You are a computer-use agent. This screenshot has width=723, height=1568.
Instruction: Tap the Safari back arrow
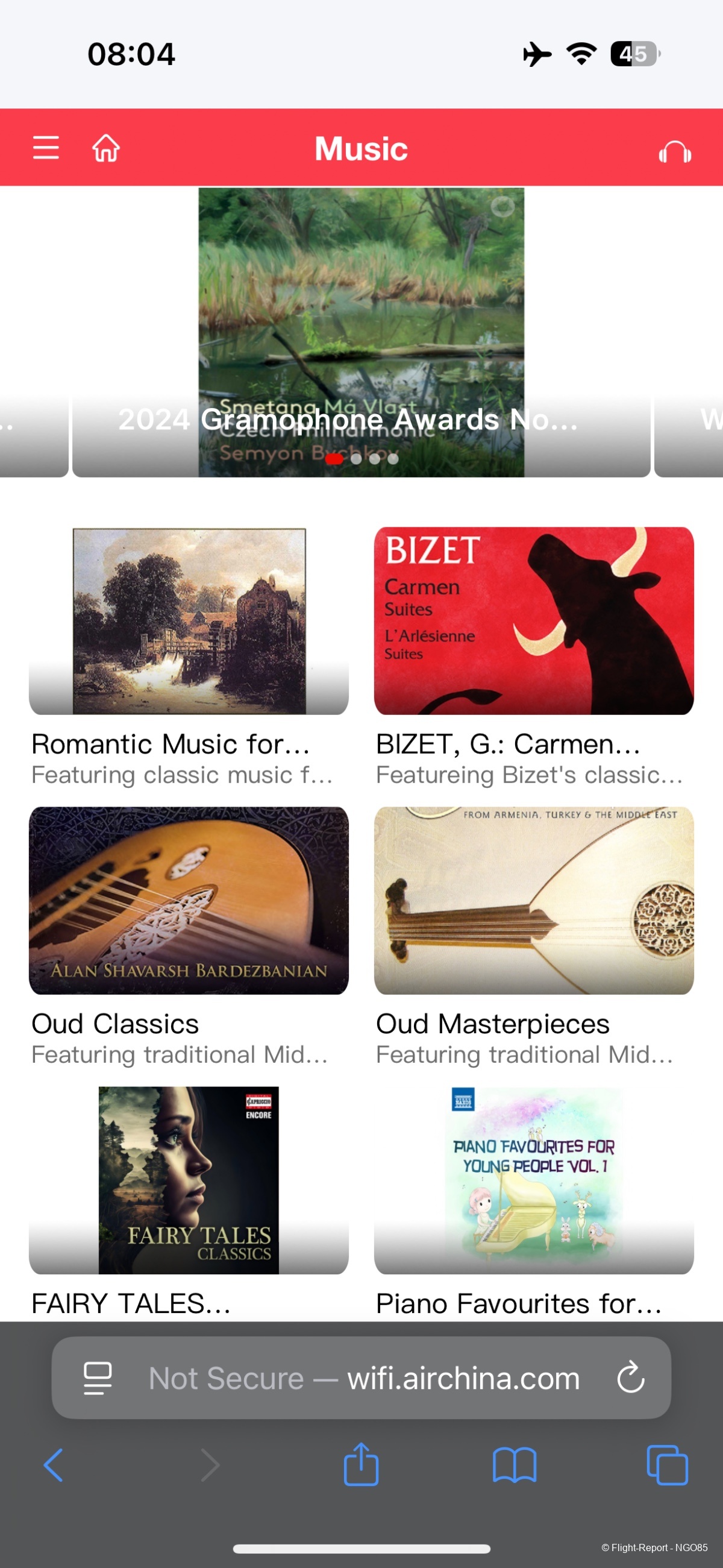coord(54,1465)
